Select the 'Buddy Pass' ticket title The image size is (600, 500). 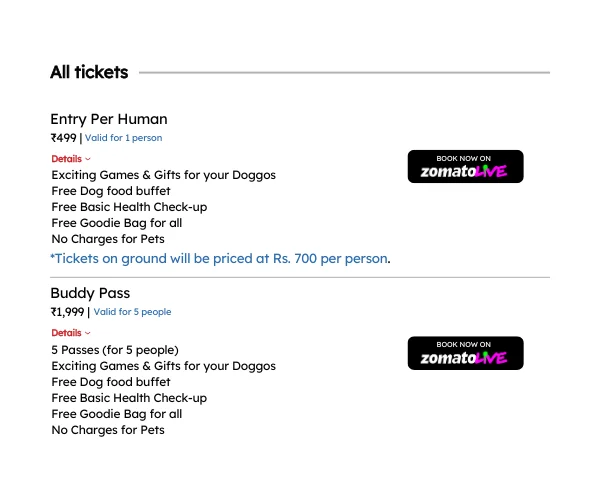tap(90, 293)
